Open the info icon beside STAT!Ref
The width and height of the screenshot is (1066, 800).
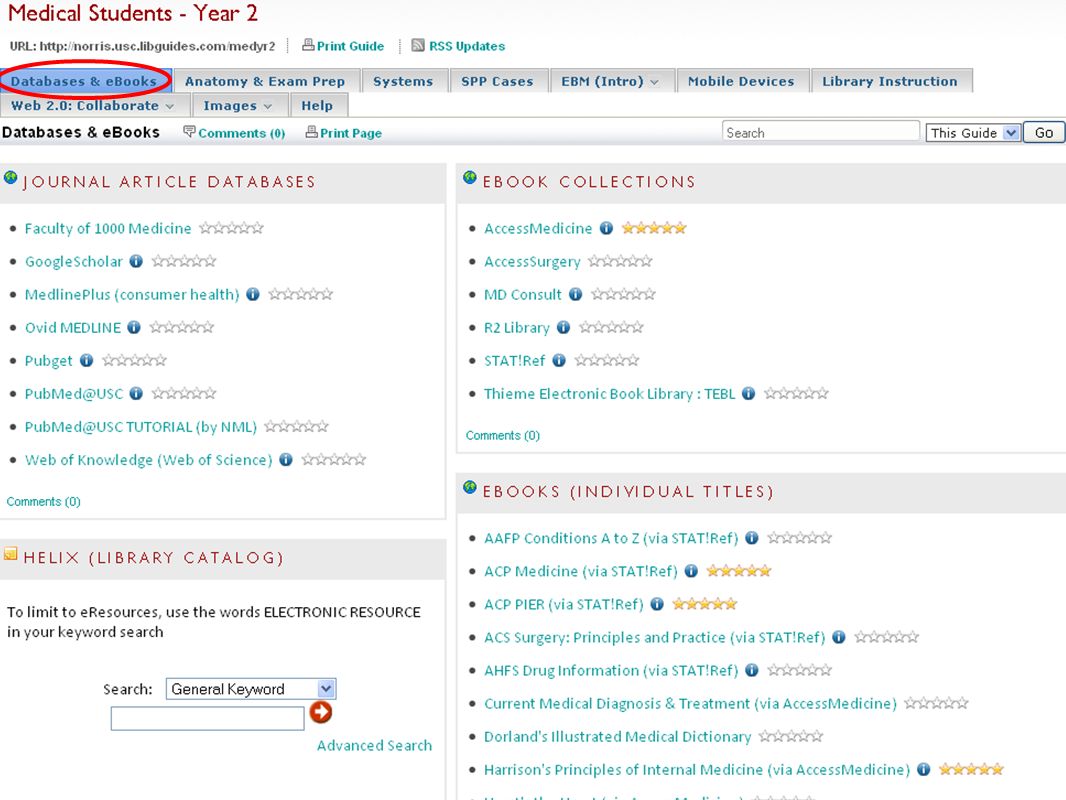[559, 360]
